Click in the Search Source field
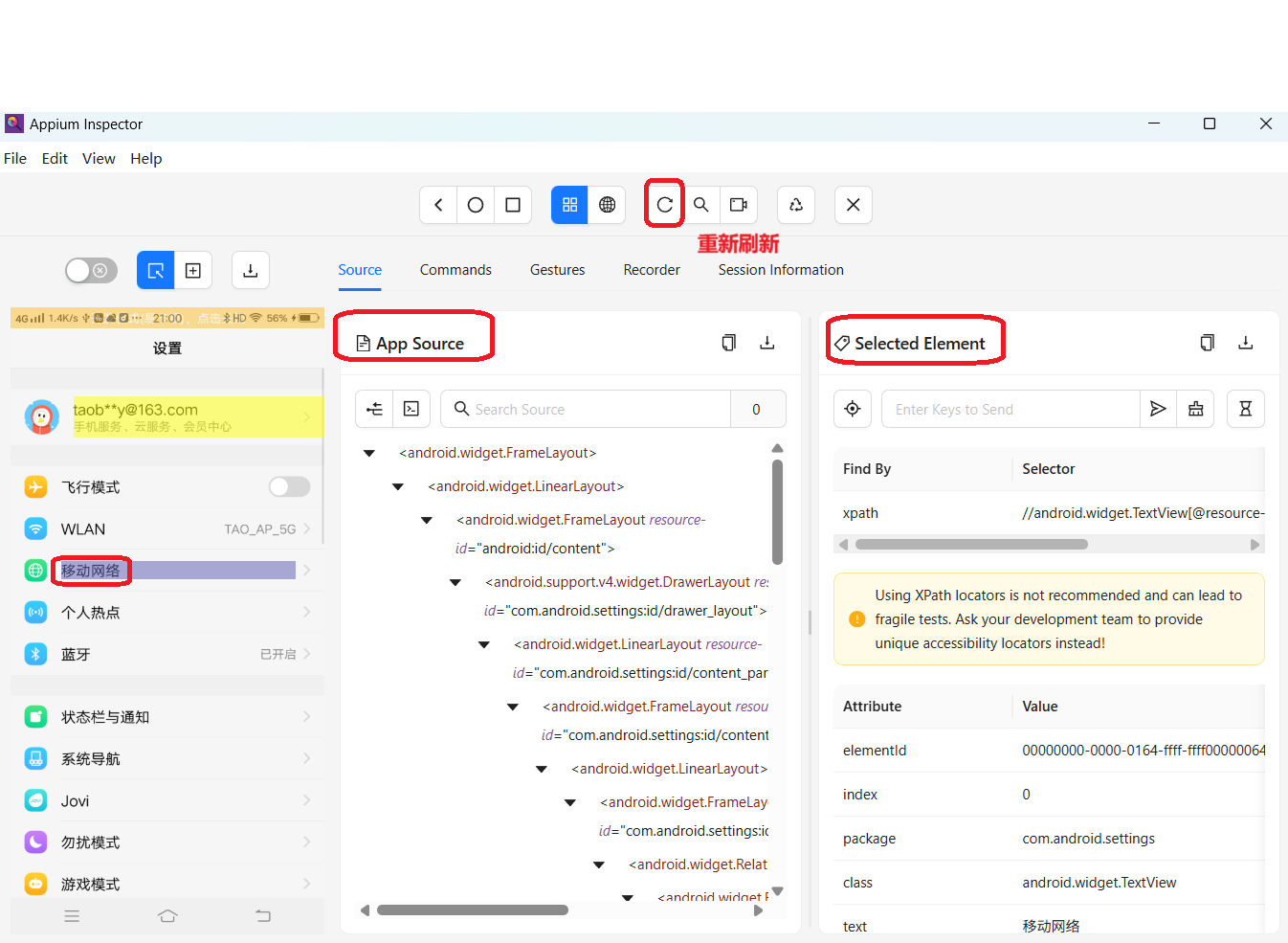 click(x=586, y=409)
